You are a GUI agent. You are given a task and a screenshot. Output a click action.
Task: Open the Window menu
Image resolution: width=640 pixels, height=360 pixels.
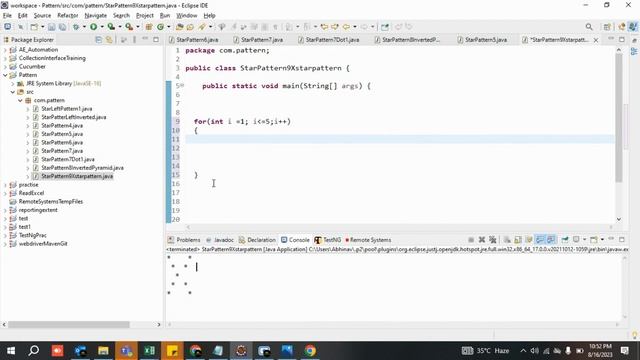[x=187, y=16]
